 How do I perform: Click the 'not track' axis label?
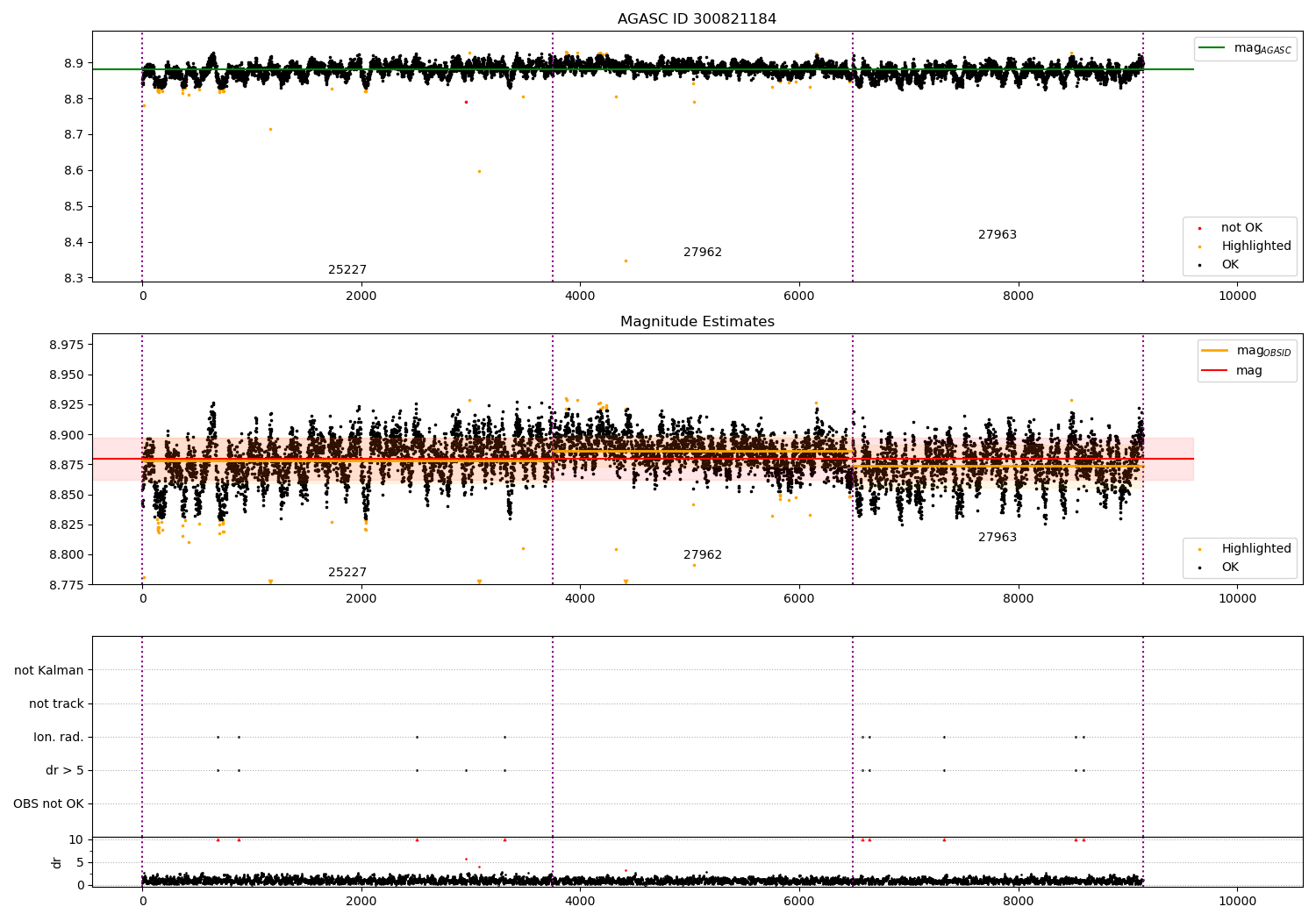tap(56, 703)
